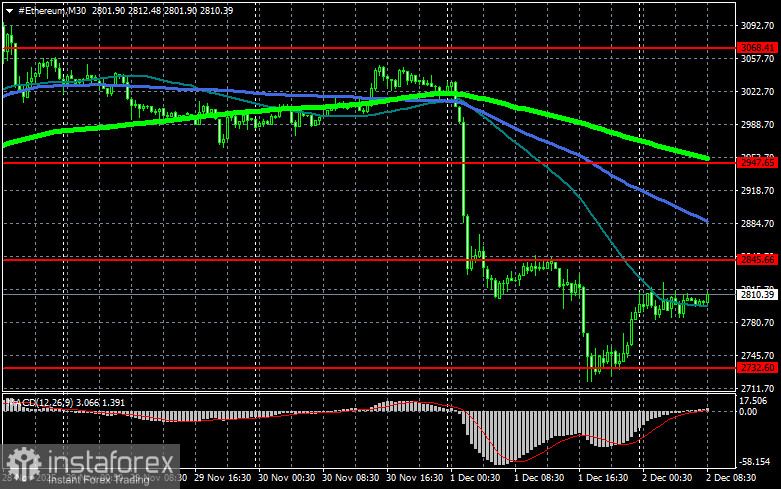This screenshot has width=781, height=489.
Task: Click the 3057.70 price scale value
Action: click(758, 59)
